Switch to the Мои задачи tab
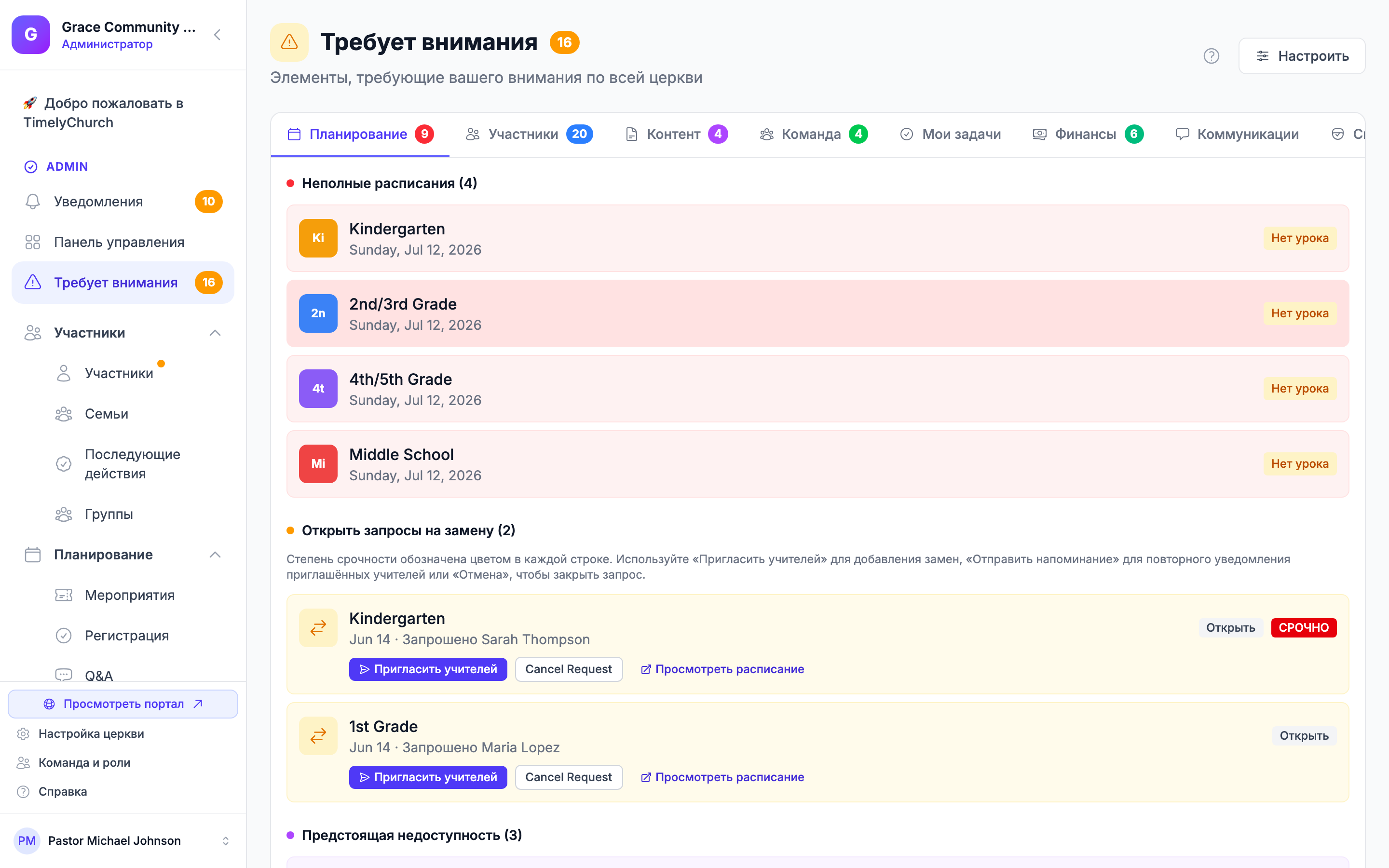Screen dimensions: 1389x868 (950, 135)
